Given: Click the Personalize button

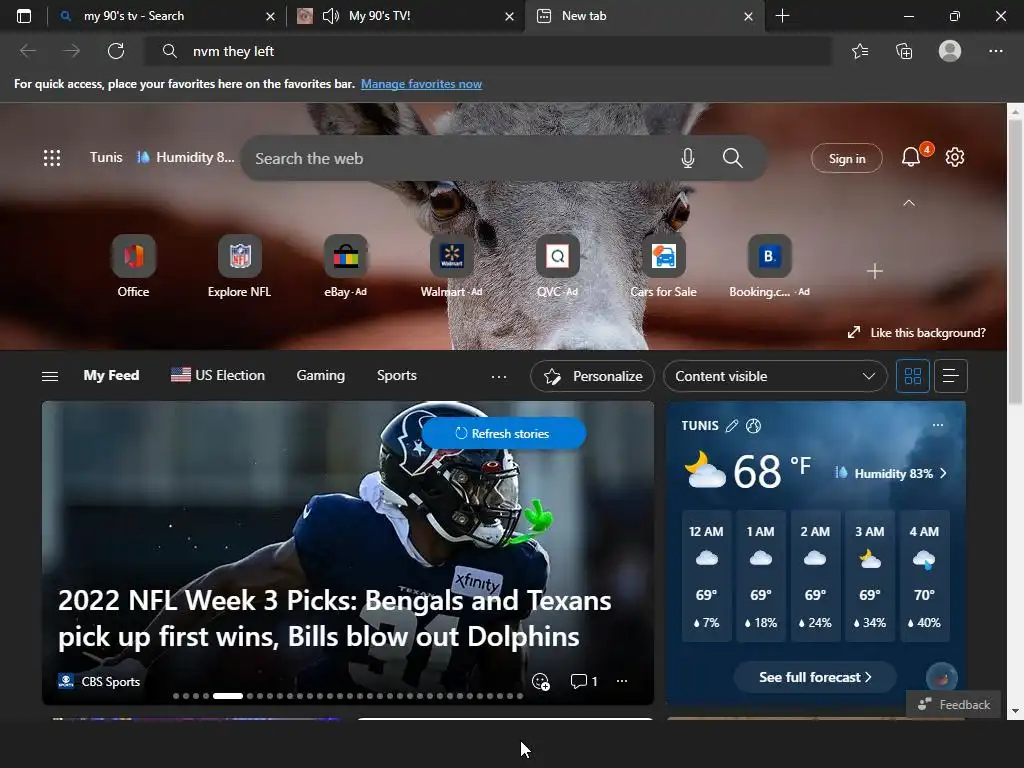Looking at the screenshot, I should [x=592, y=376].
